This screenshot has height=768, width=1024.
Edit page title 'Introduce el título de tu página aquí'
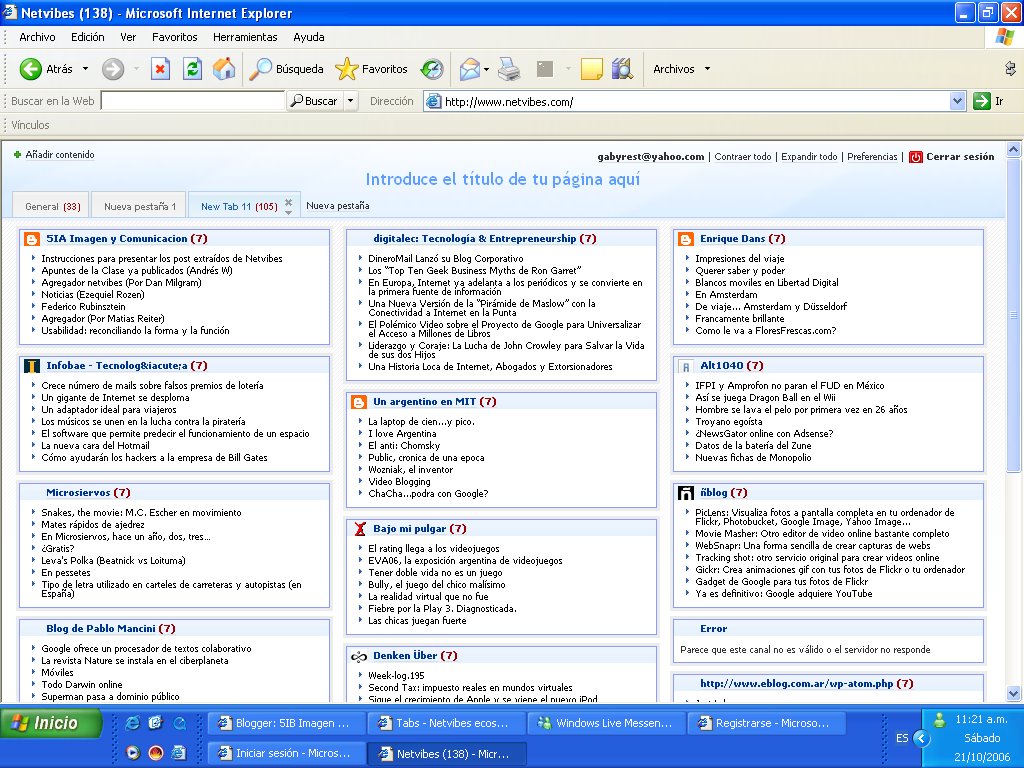point(502,179)
